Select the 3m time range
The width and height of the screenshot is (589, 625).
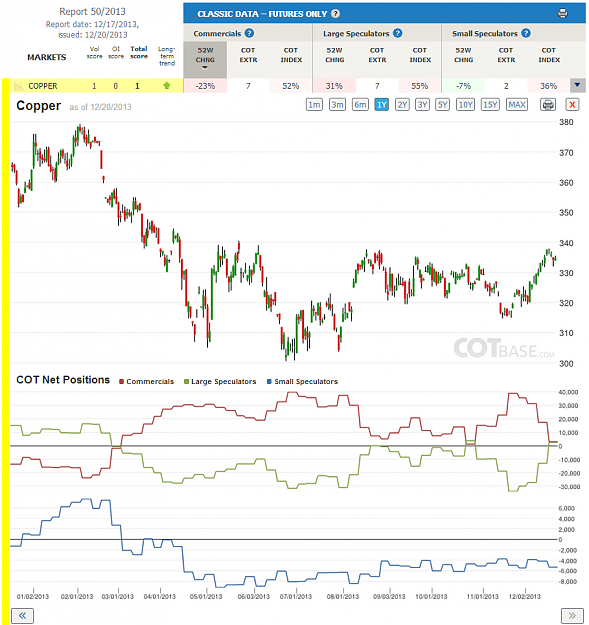click(x=337, y=105)
